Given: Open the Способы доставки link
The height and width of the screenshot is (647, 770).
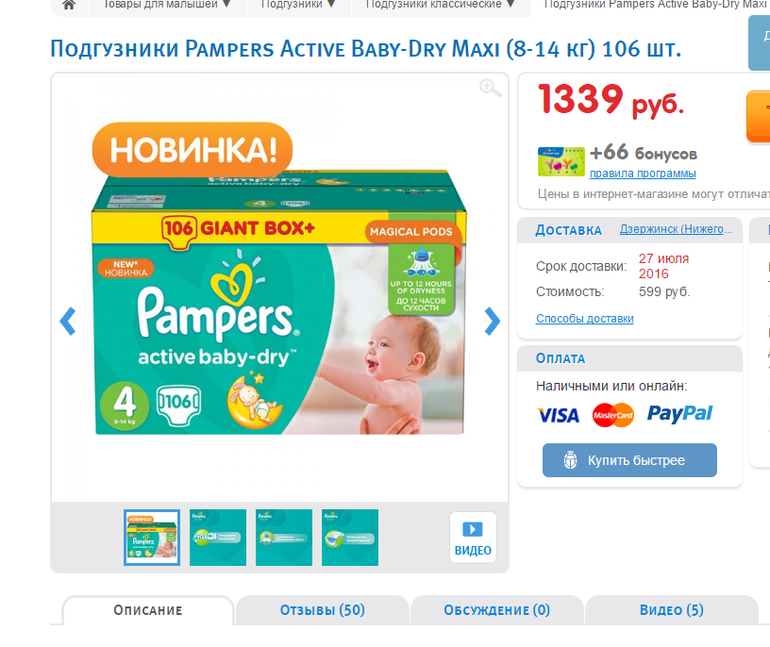Looking at the screenshot, I should click(x=585, y=319).
